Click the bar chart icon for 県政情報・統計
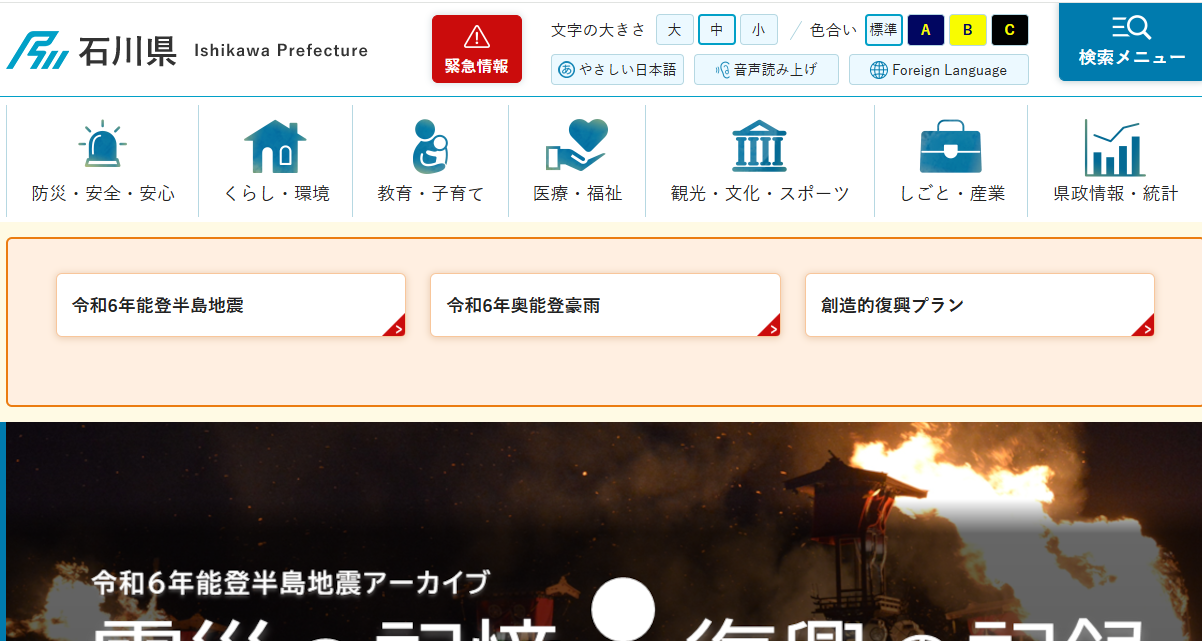This screenshot has height=641, width=1202. click(x=1115, y=148)
